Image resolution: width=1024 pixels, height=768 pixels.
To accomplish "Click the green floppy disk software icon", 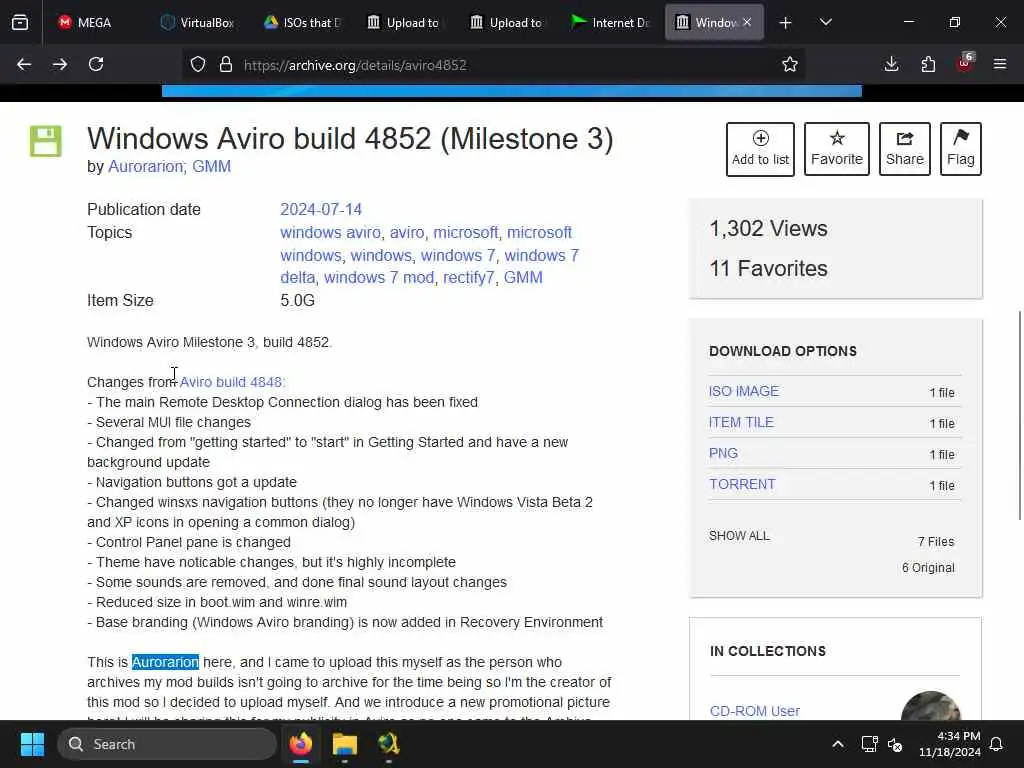I will [x=46, y=141].
